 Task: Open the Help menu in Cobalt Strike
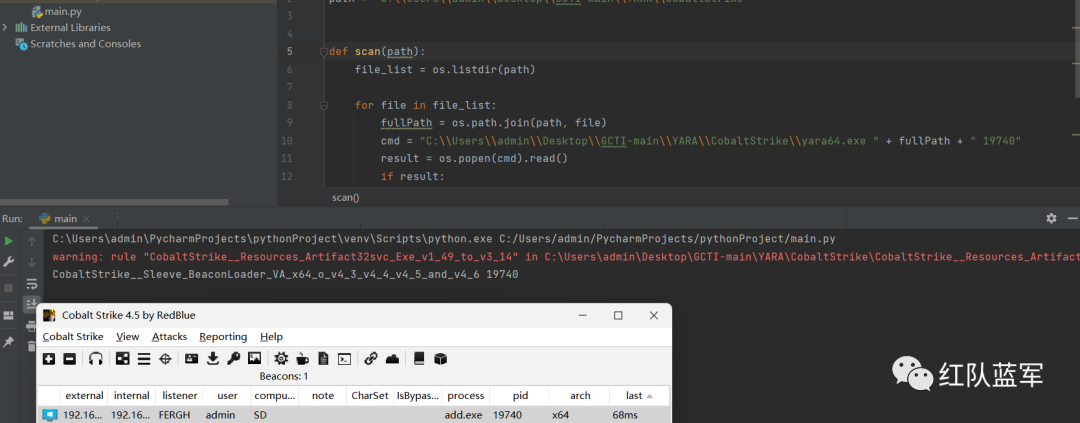pos(271,336)
